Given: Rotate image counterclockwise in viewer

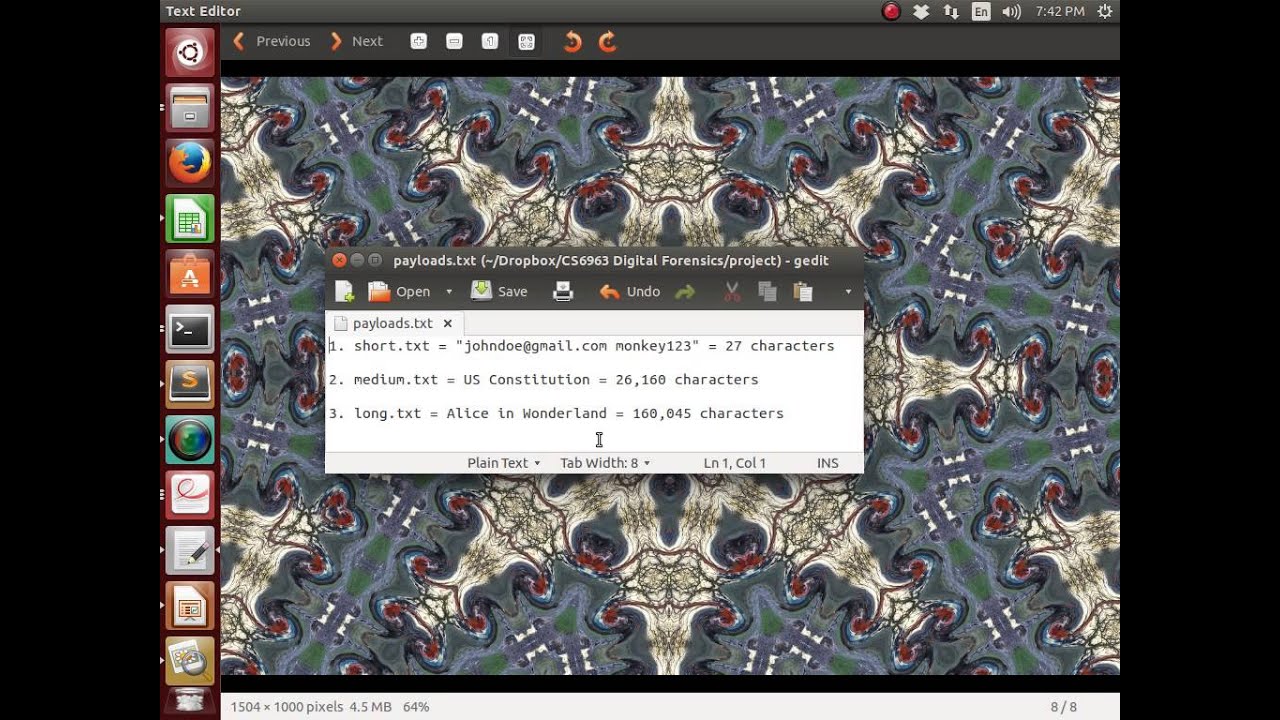Looking at the screenshot, I should (572, 42).
